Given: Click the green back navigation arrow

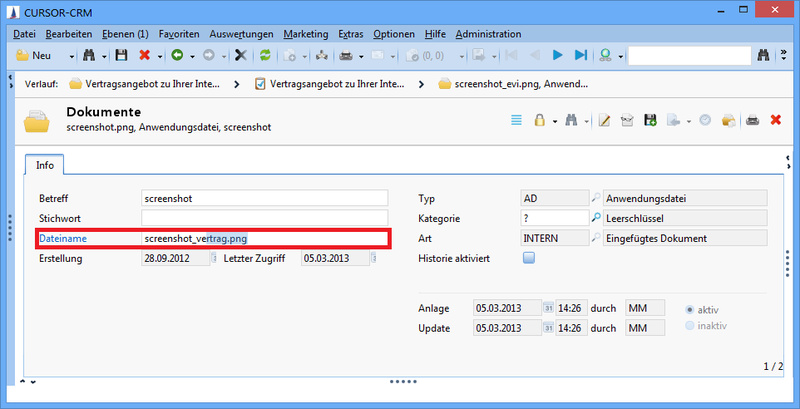Looking at the screenshot, I should click(x=176, y=56).
